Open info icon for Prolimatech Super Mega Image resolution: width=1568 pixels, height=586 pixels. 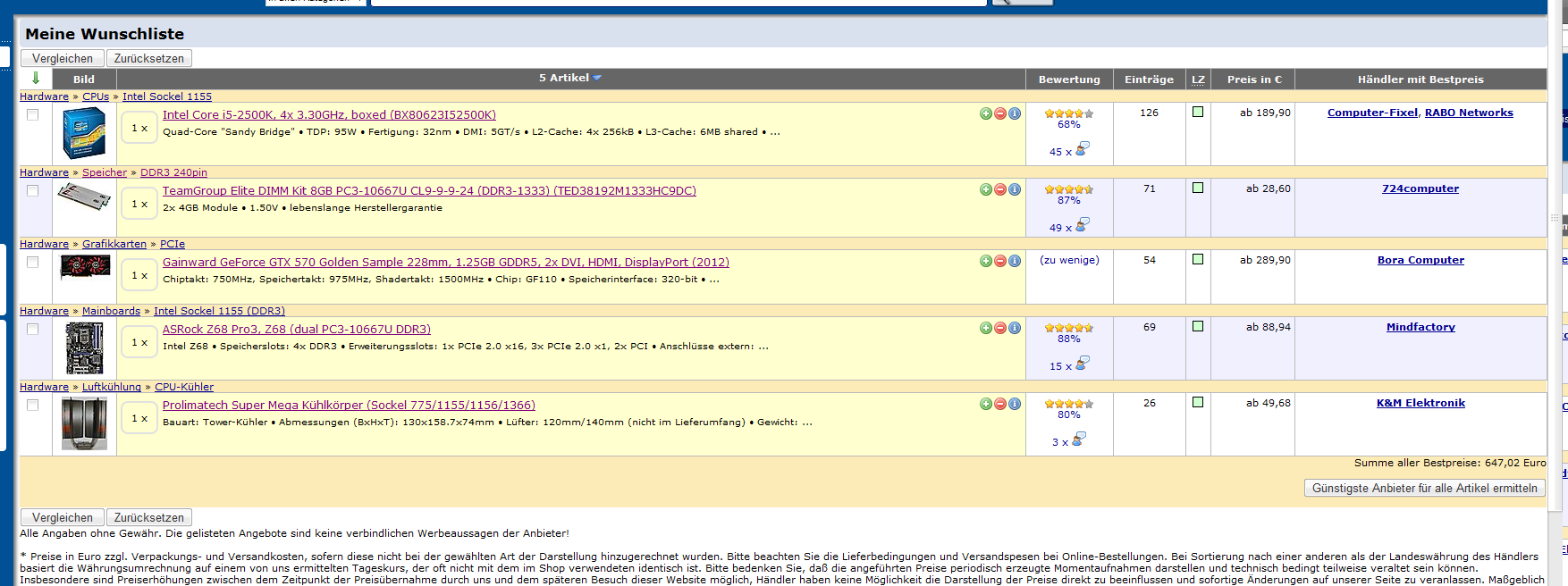(1015, 404)
